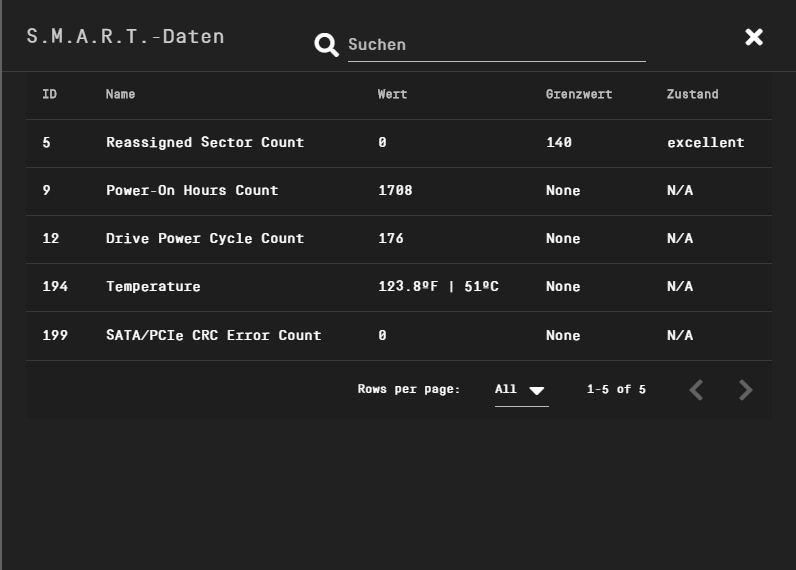Close the S.M.A.R.T.-Daten dialog
Image resolution: width=796 pixels, height=570 pixels.
754,37
